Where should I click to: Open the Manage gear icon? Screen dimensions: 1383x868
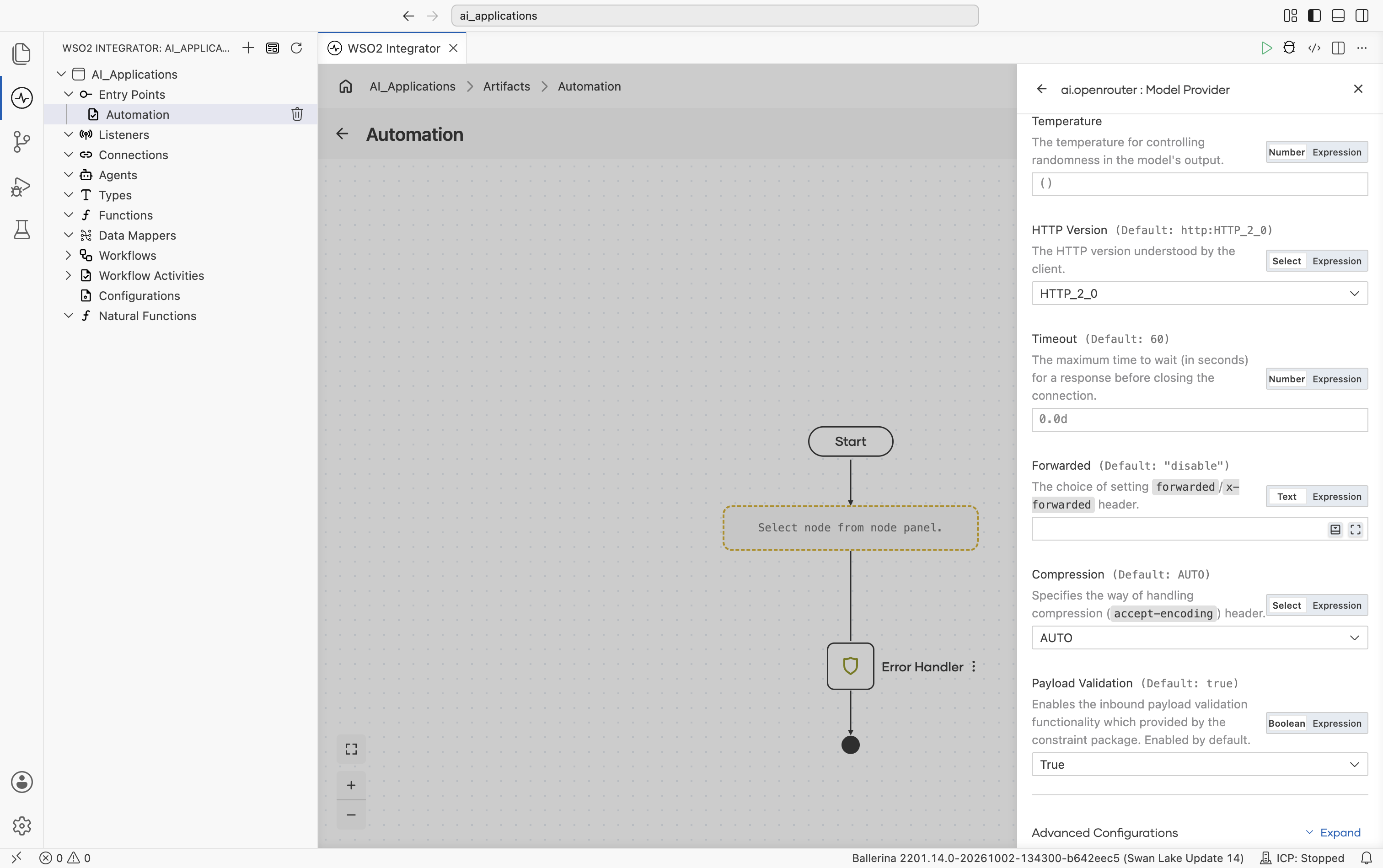pyautogui.click(x=21, y=825)
